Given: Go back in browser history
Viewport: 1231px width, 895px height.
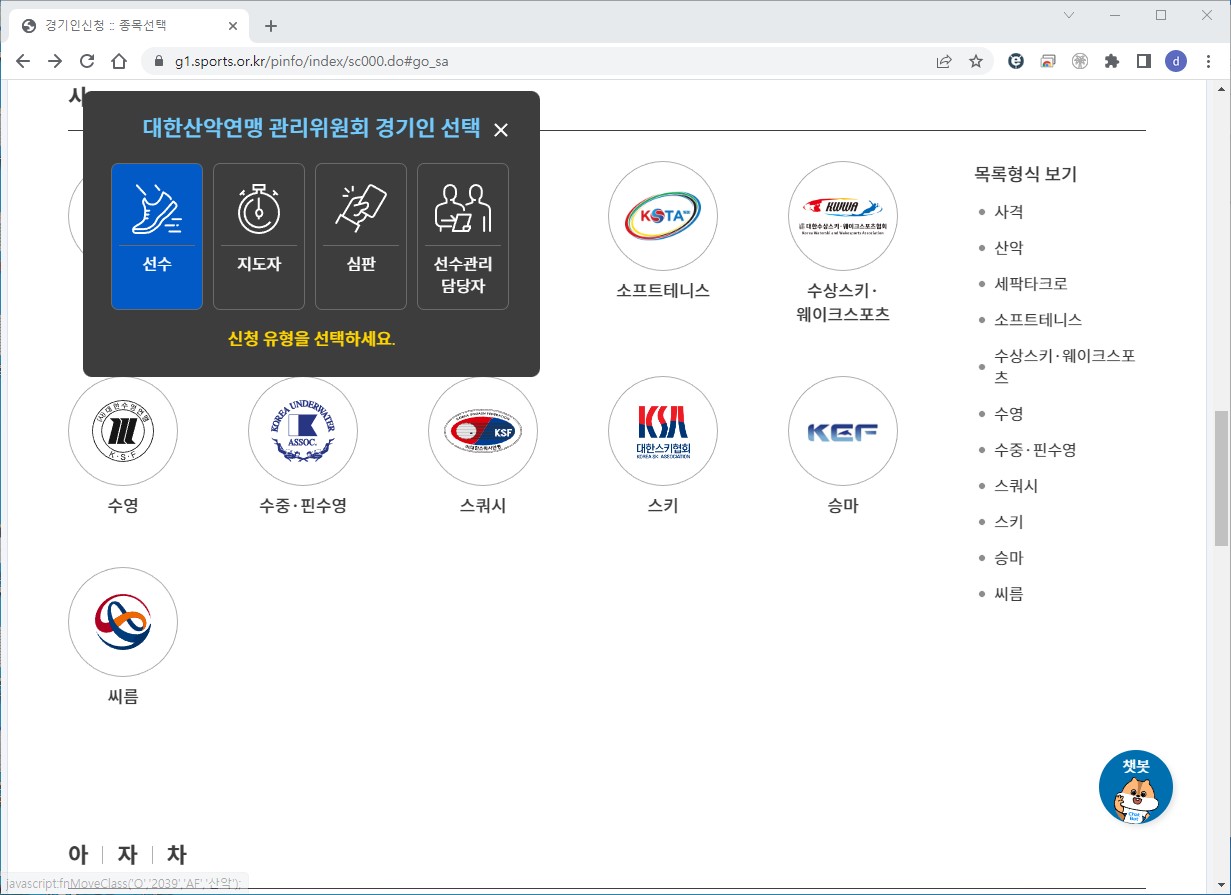Looking at the screenshot, I should (23, 61).
